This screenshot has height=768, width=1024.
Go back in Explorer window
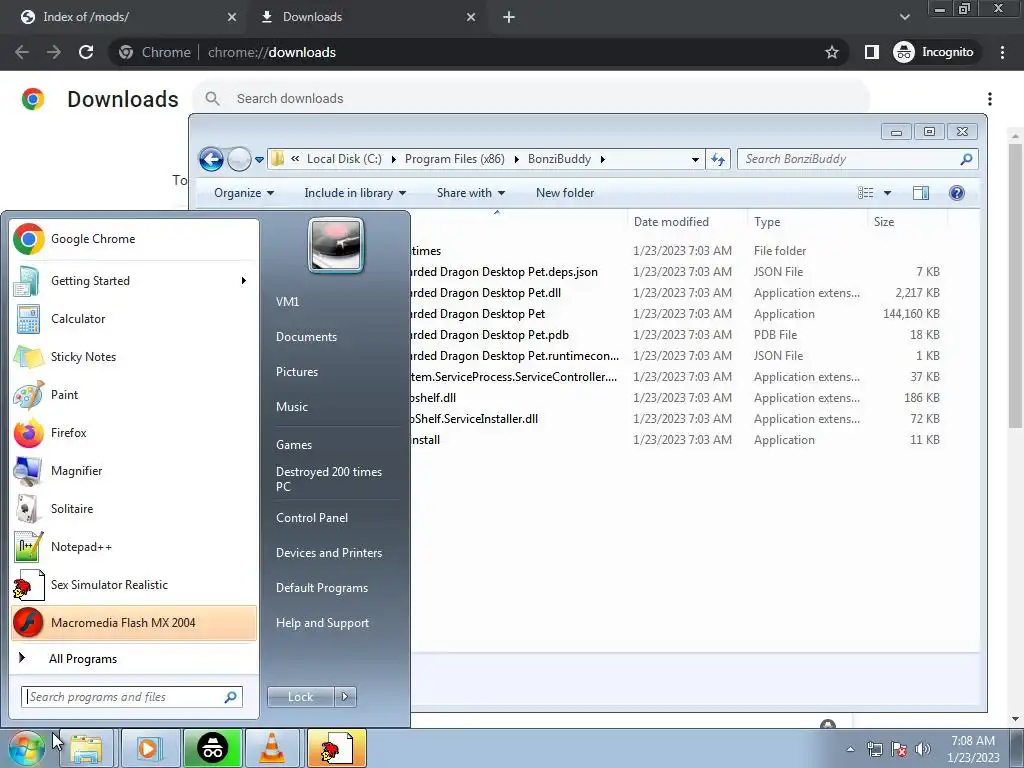pyautogui.click(x=211, y=159)
